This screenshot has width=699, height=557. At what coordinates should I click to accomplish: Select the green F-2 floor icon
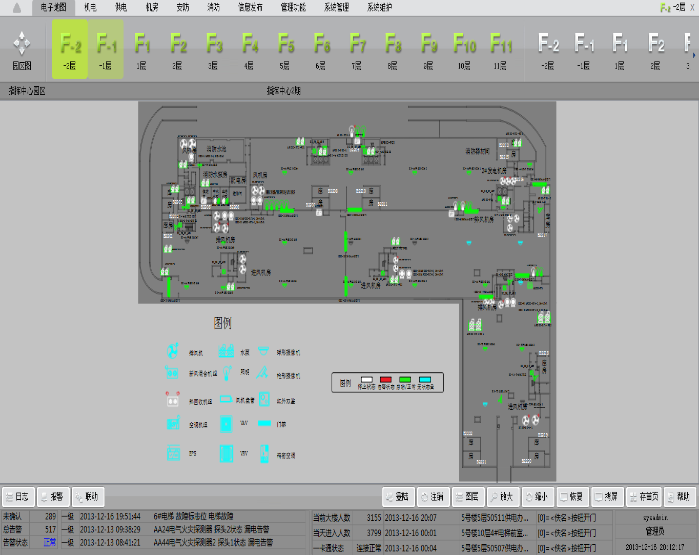click(x=70, y=49)
